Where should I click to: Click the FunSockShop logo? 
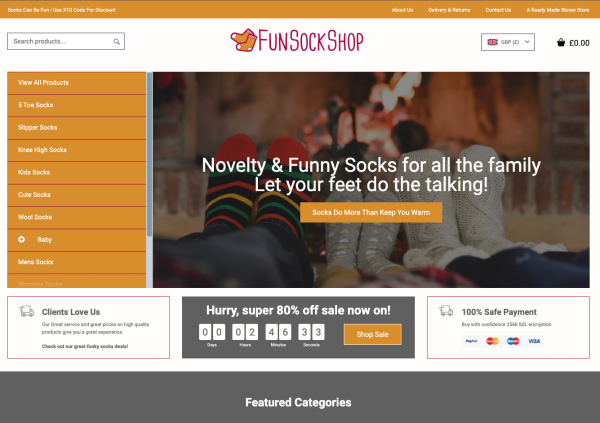(297, 41)
